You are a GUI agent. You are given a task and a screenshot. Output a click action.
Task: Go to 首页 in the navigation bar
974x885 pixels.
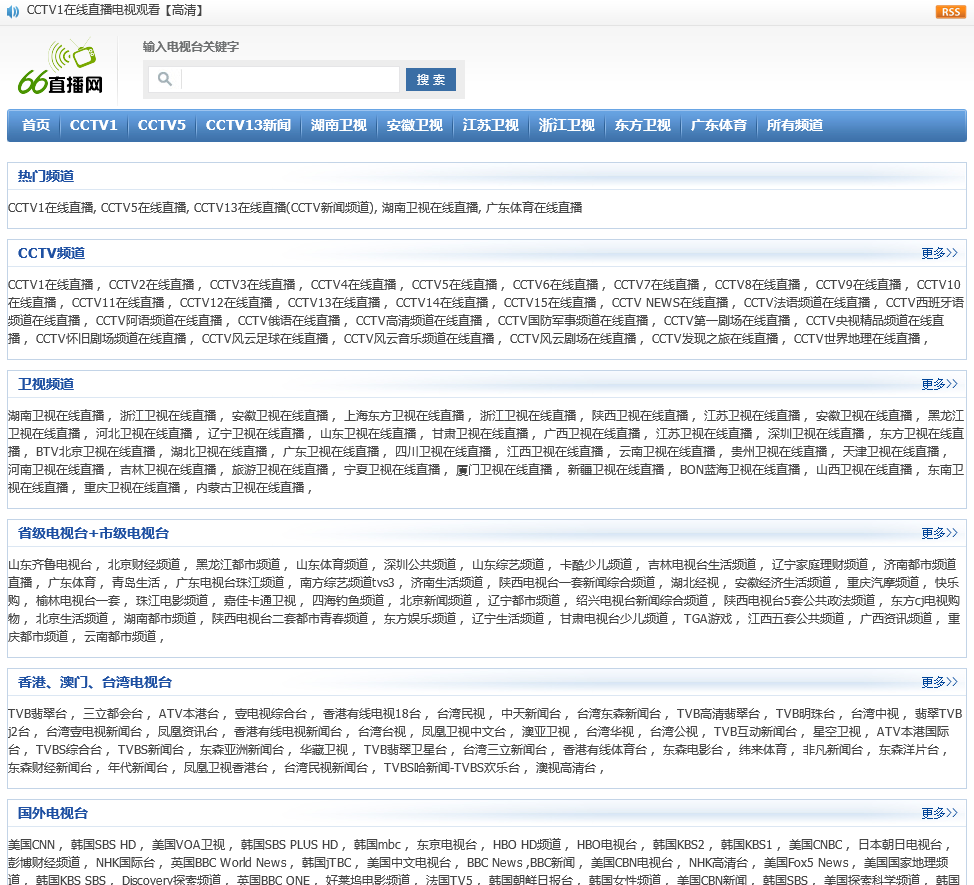coord(35,125)
